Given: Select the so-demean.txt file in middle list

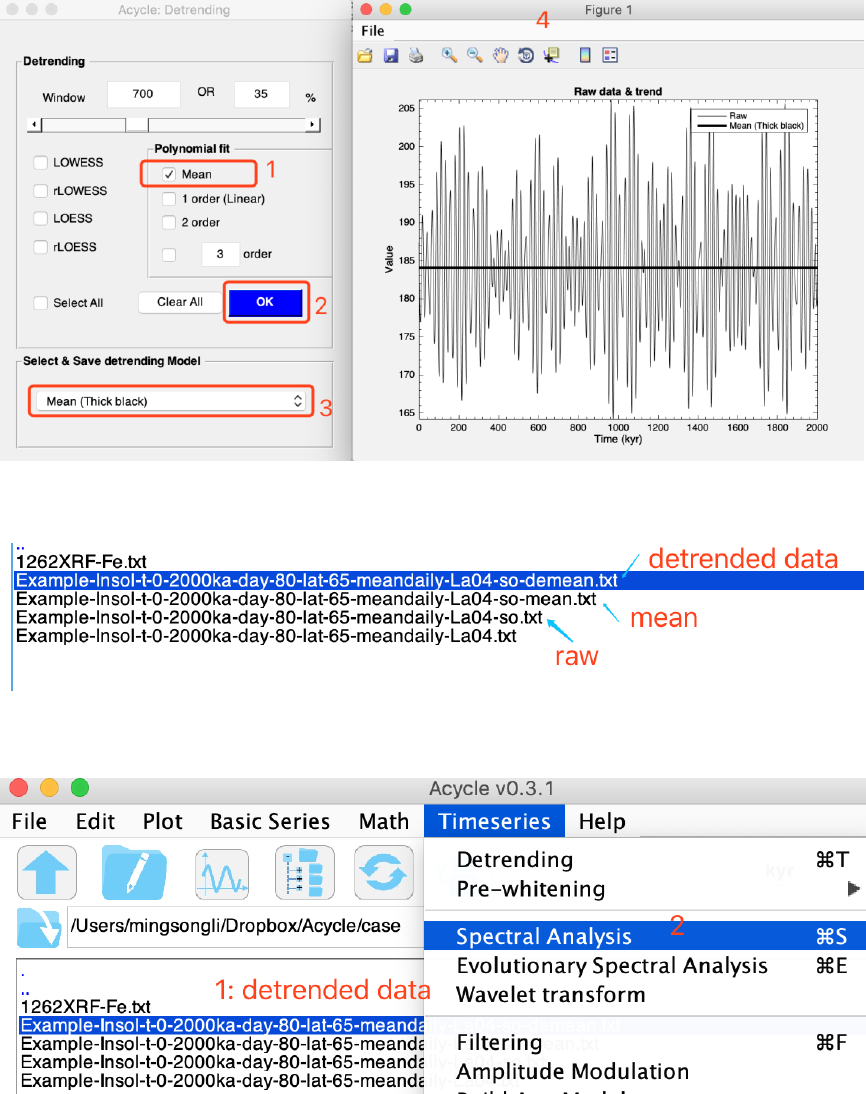Looking at the screenshot, I should point(440,580).
